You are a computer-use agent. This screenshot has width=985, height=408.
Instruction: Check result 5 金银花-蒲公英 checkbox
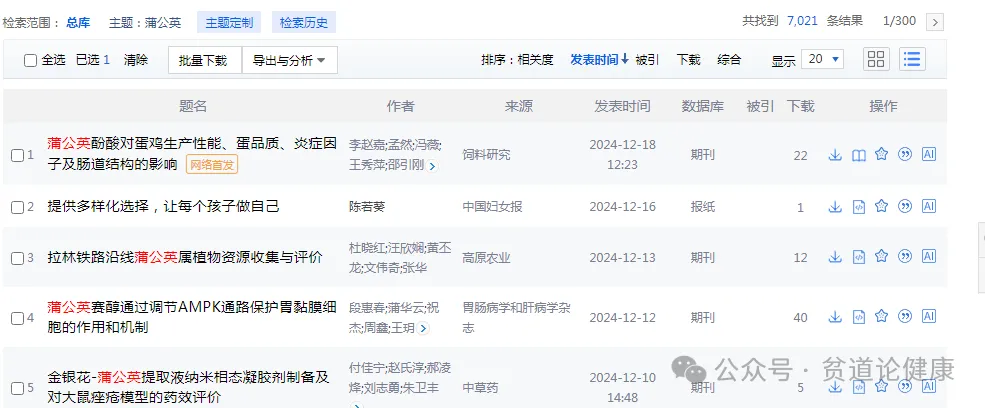[x=18, y=388]
